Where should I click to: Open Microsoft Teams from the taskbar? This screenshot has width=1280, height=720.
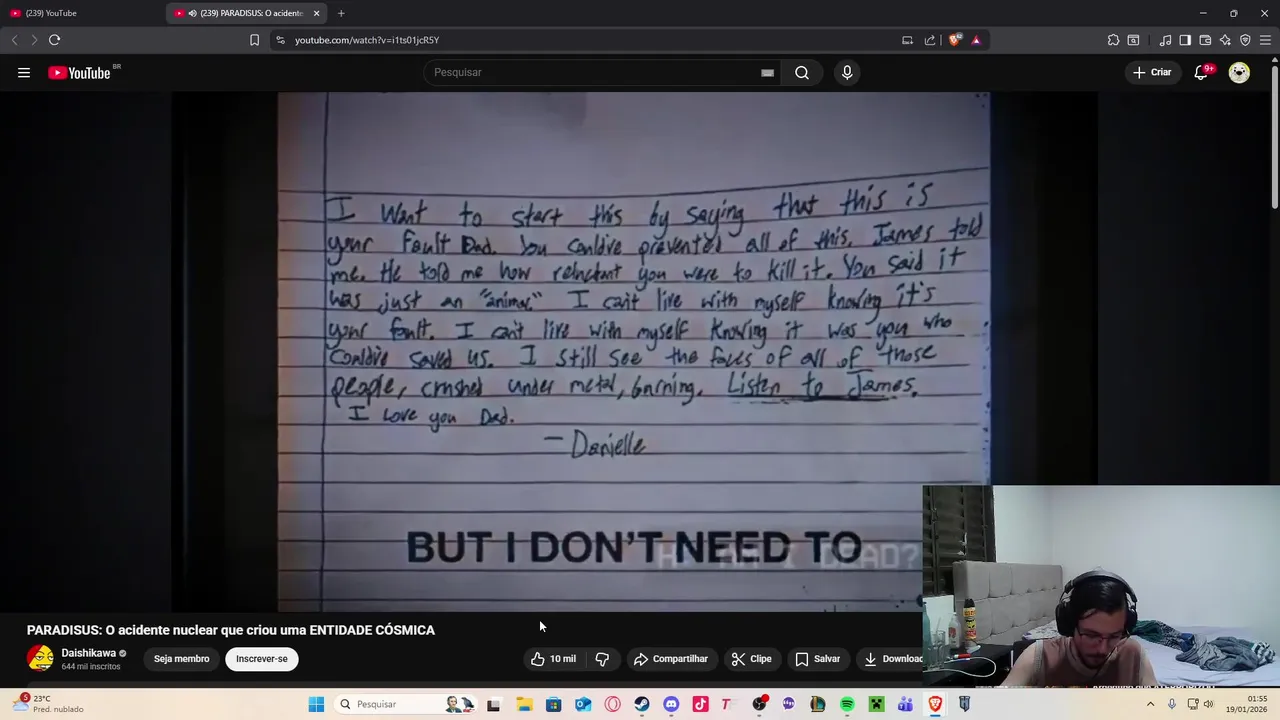click(905, 704)
